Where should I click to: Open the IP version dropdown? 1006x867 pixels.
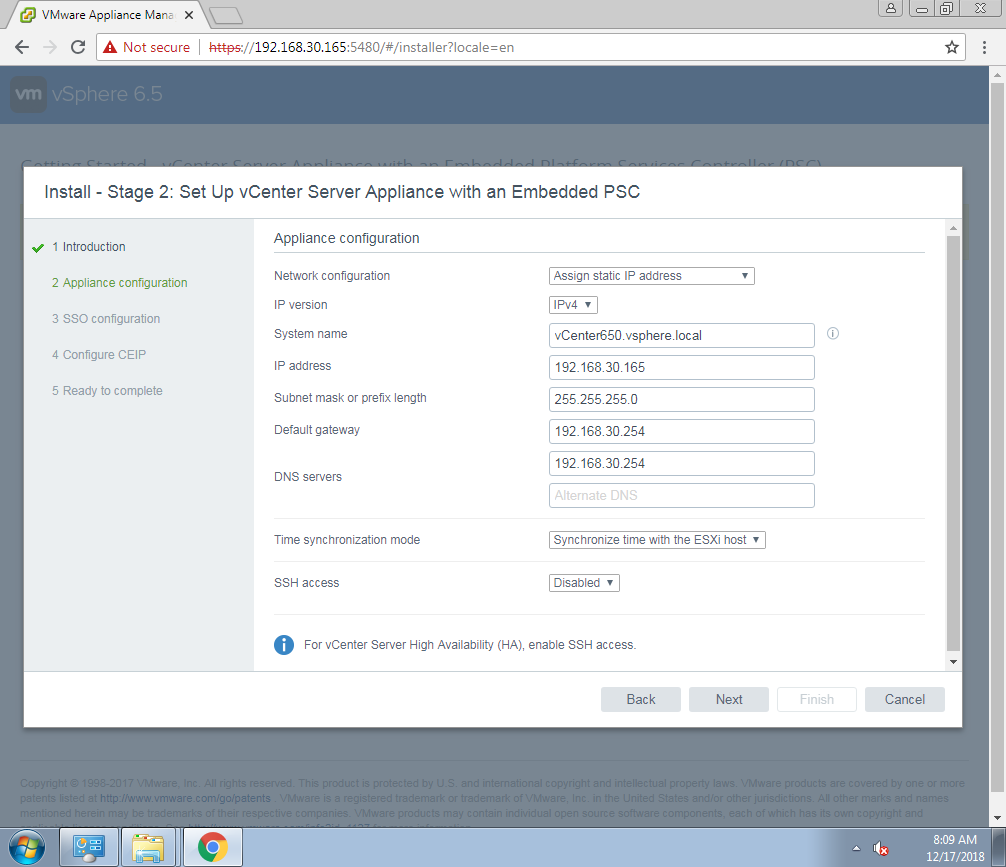573,305
